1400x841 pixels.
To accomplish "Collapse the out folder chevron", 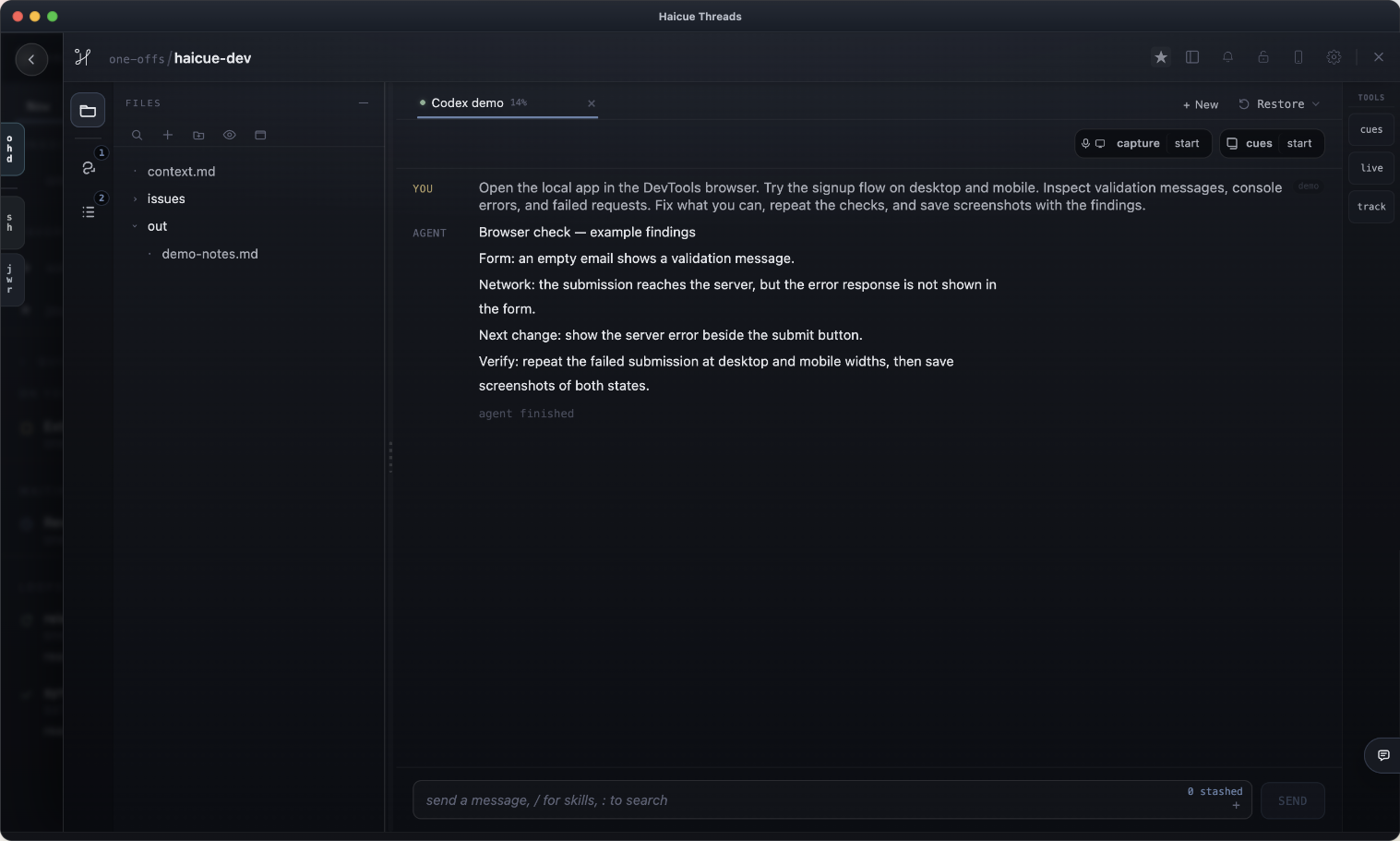I will tap(135, 226).
